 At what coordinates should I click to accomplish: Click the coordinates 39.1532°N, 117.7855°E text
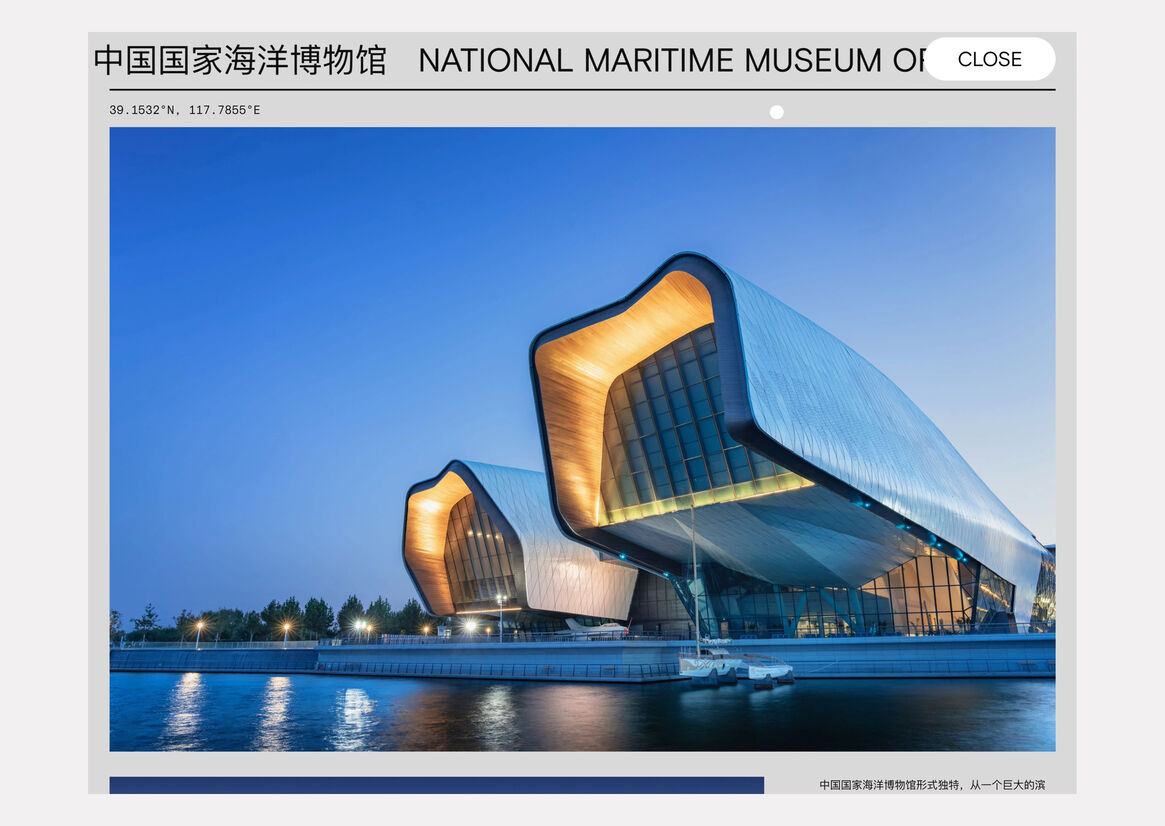point(185,110)
